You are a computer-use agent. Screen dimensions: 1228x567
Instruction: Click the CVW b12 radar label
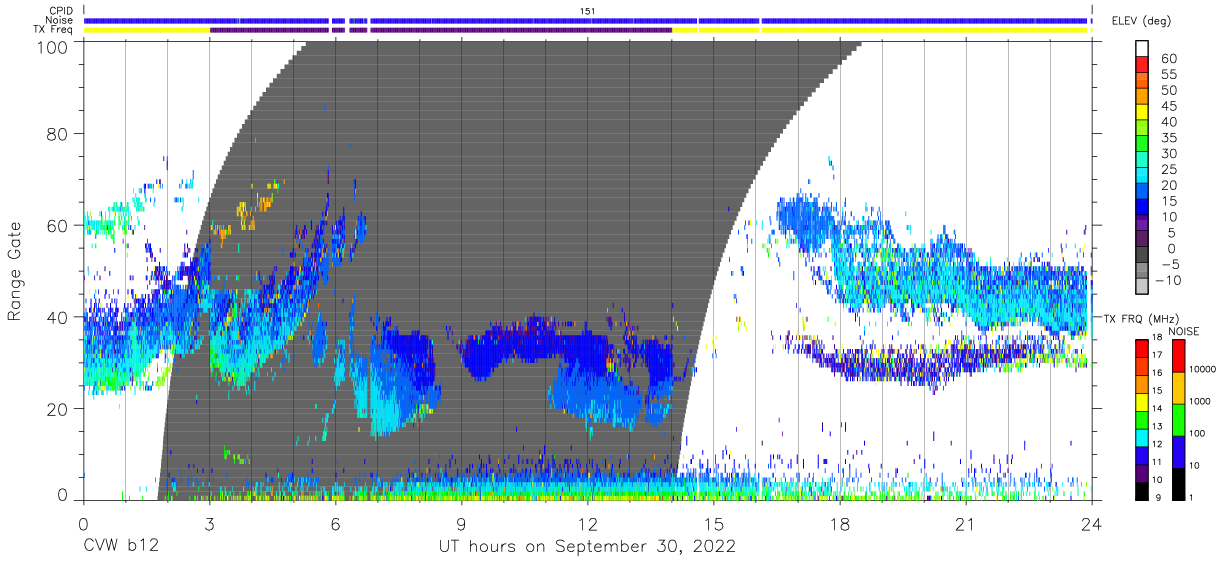[120, 547]
